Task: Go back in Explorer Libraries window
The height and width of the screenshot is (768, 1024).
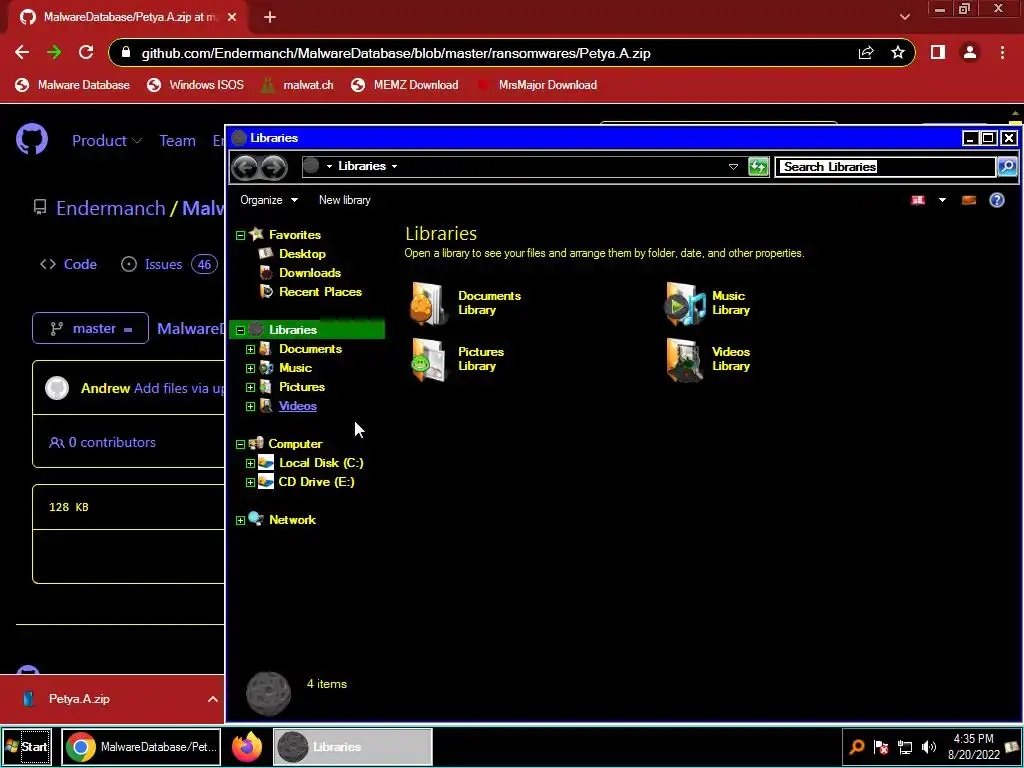Action: point(246,167)
